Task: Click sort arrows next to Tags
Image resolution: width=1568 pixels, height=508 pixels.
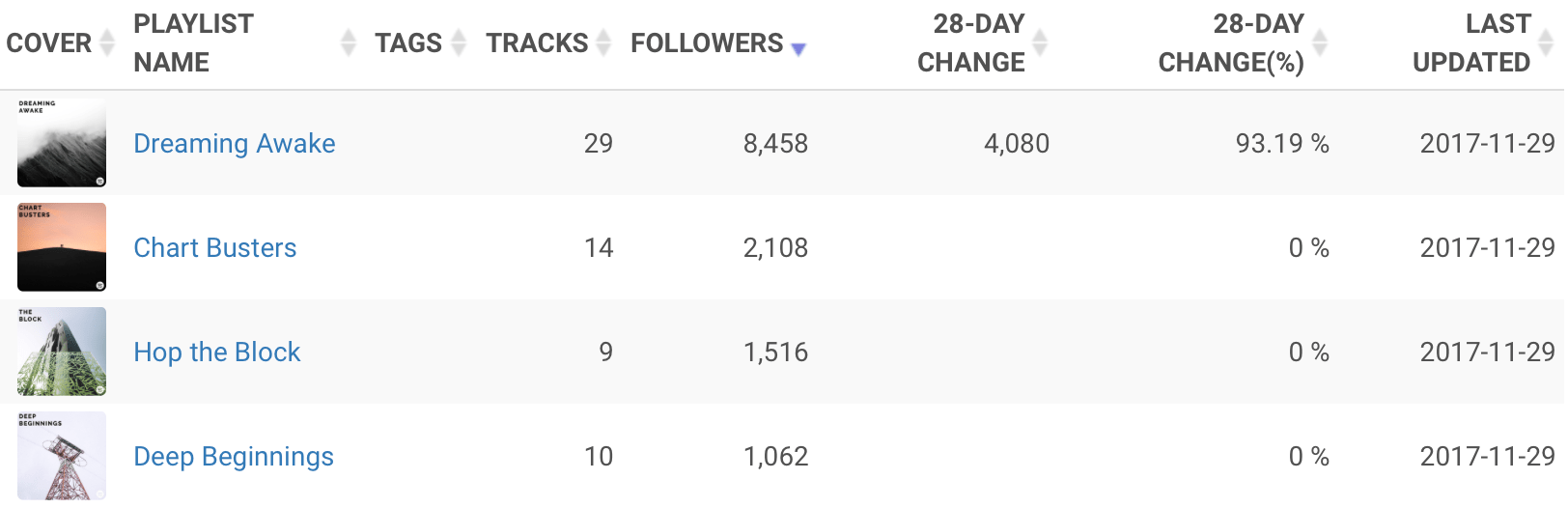Action: (x=459, y=42)
